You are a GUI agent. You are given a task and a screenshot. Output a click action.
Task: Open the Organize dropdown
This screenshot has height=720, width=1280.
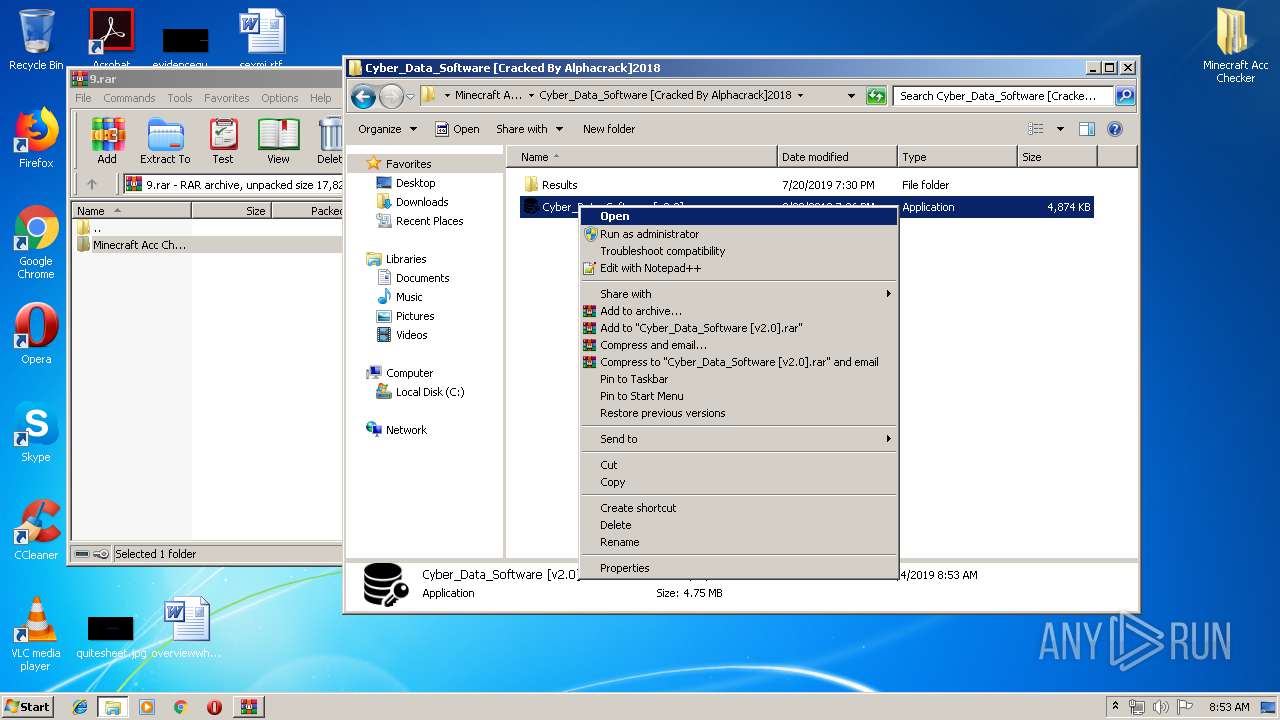[x=387, y=129]
